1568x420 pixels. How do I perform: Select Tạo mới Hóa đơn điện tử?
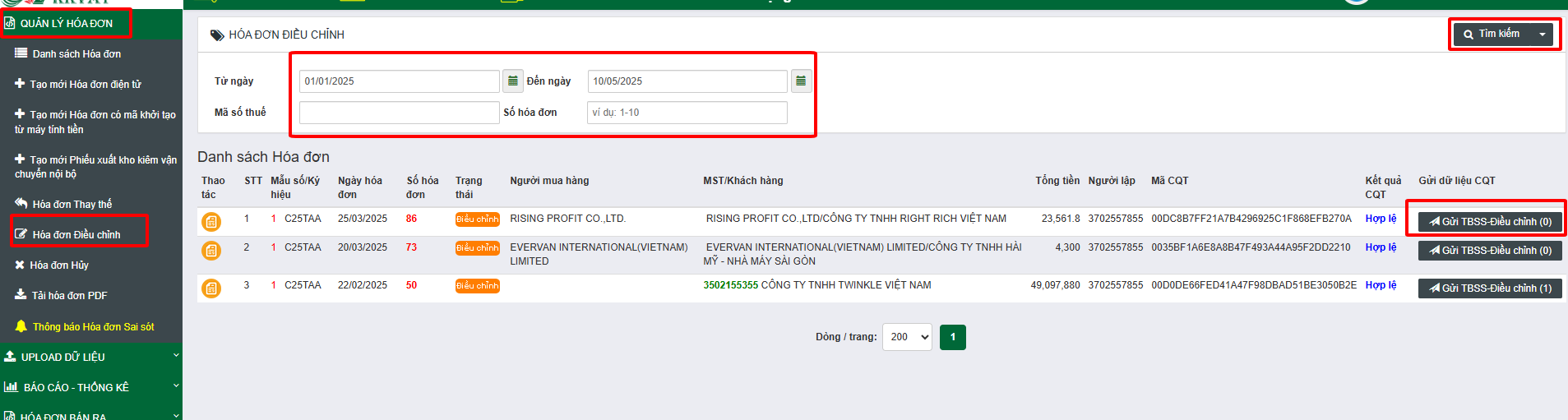(85, 85)
